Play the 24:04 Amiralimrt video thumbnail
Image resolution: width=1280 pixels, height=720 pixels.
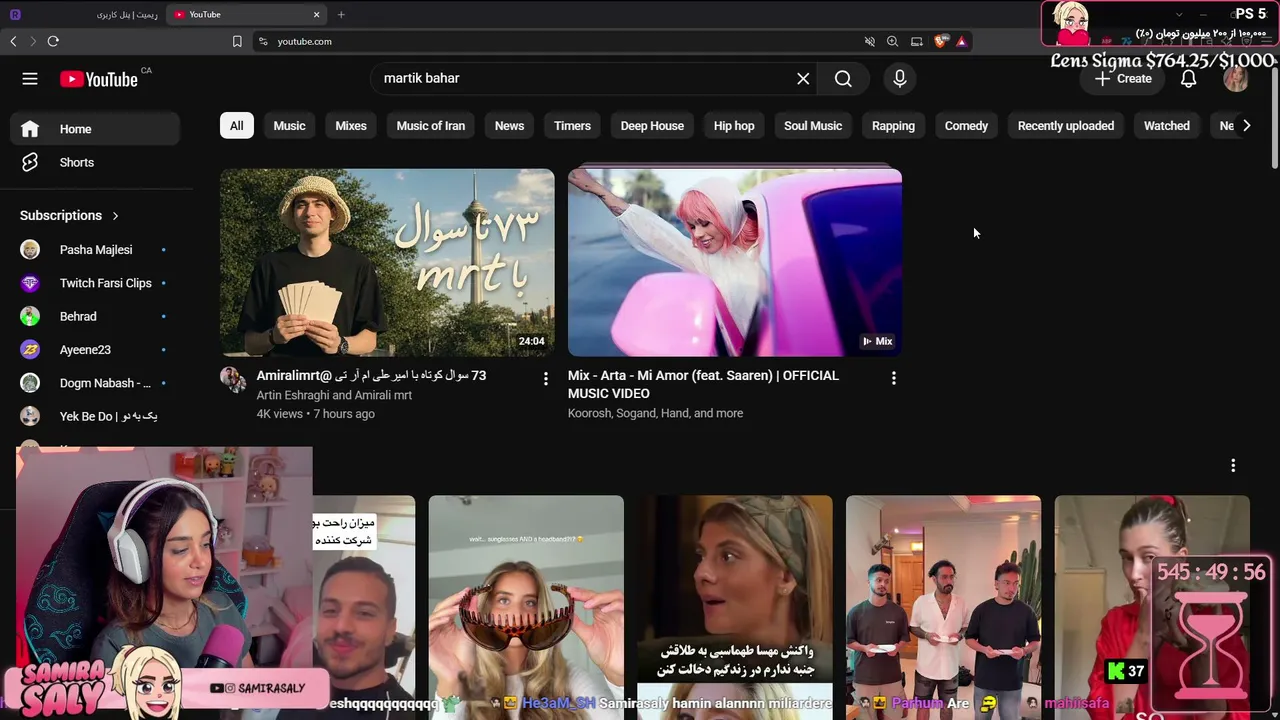pos(387,262)
